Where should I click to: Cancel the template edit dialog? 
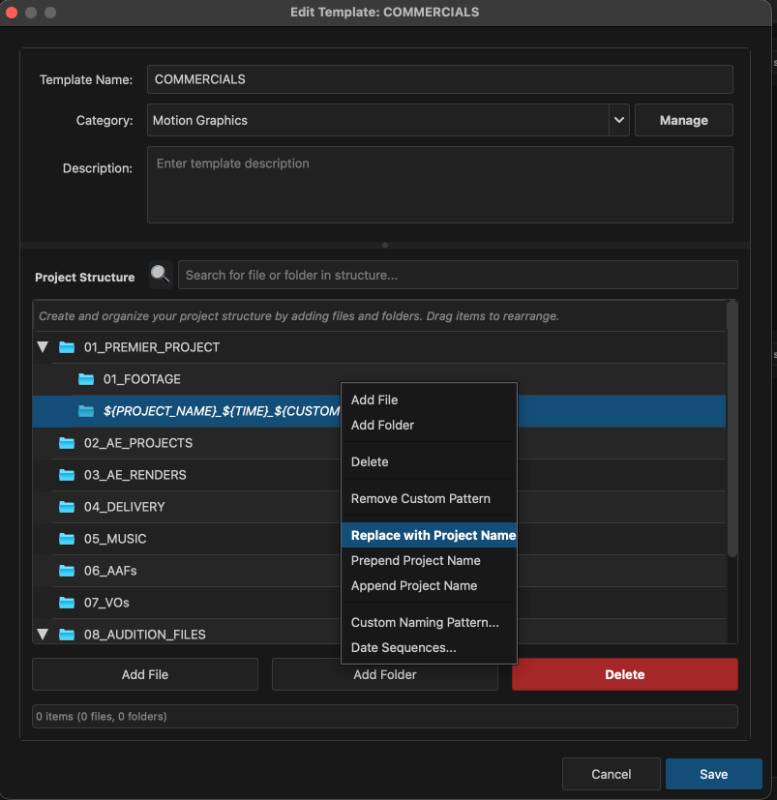611,774
